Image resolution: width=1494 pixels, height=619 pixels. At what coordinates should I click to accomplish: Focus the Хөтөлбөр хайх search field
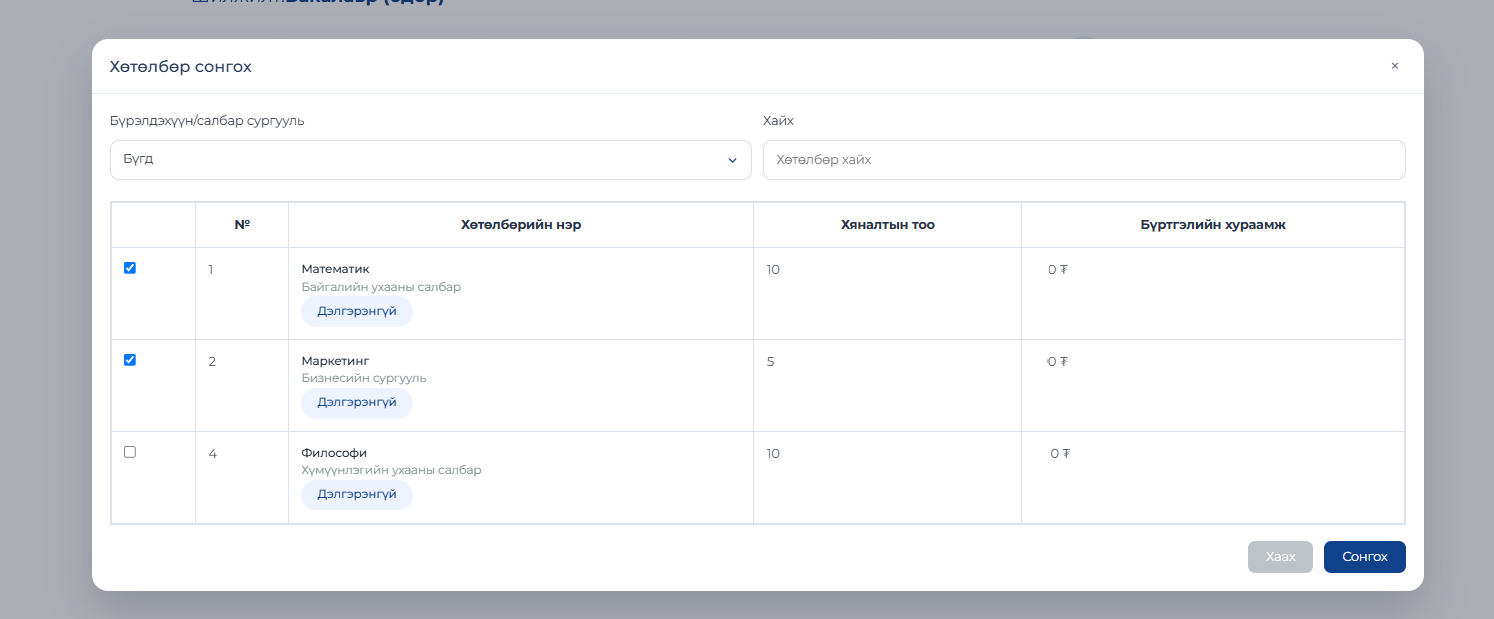tap(1084, 160)
